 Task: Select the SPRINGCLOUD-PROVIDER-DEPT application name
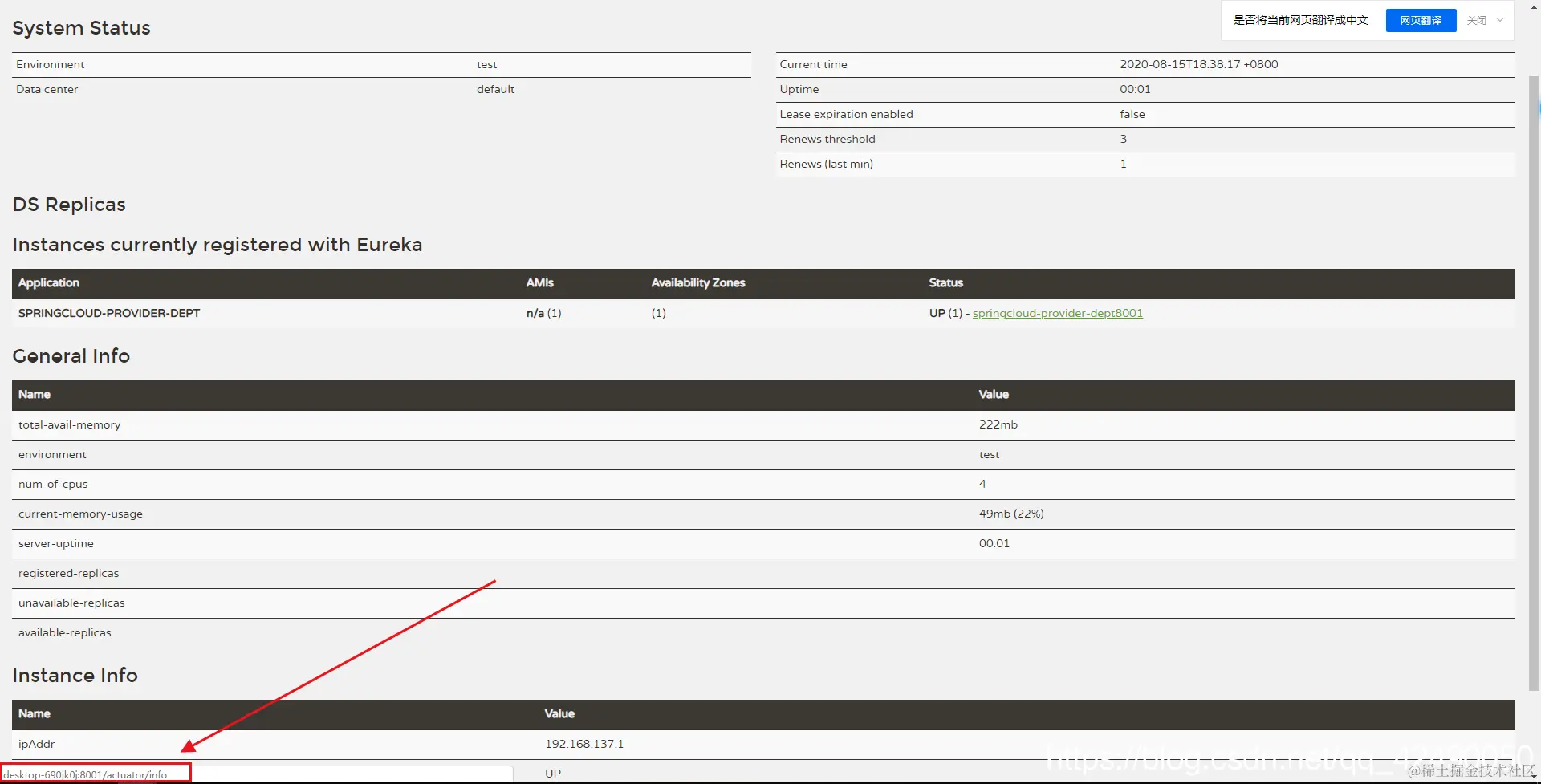pos(109,313)
